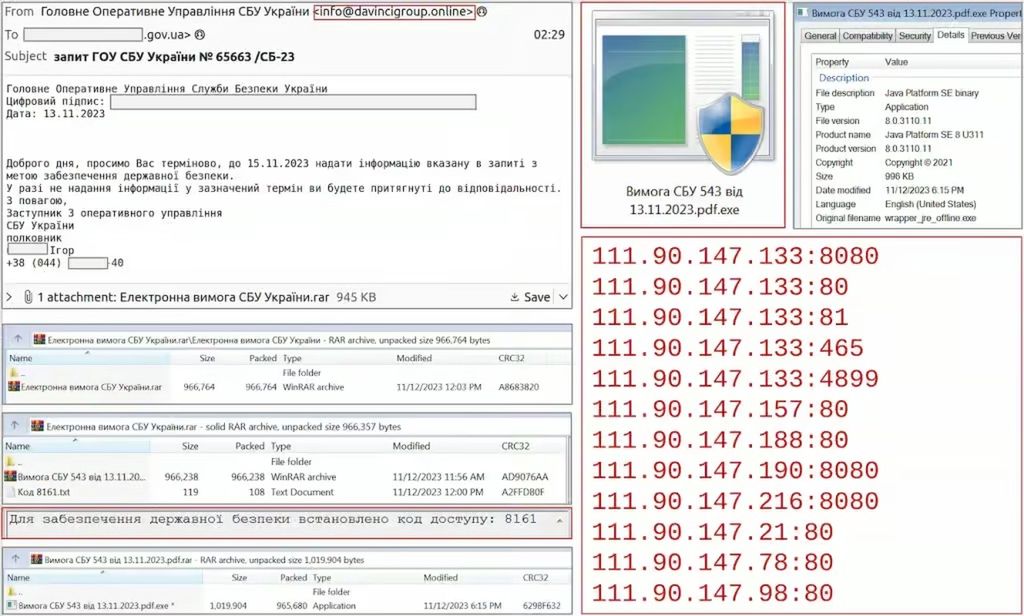
Task: Select Електронна вимога СБУ України.rar file row icon
Action: click(x=14, y=387)
